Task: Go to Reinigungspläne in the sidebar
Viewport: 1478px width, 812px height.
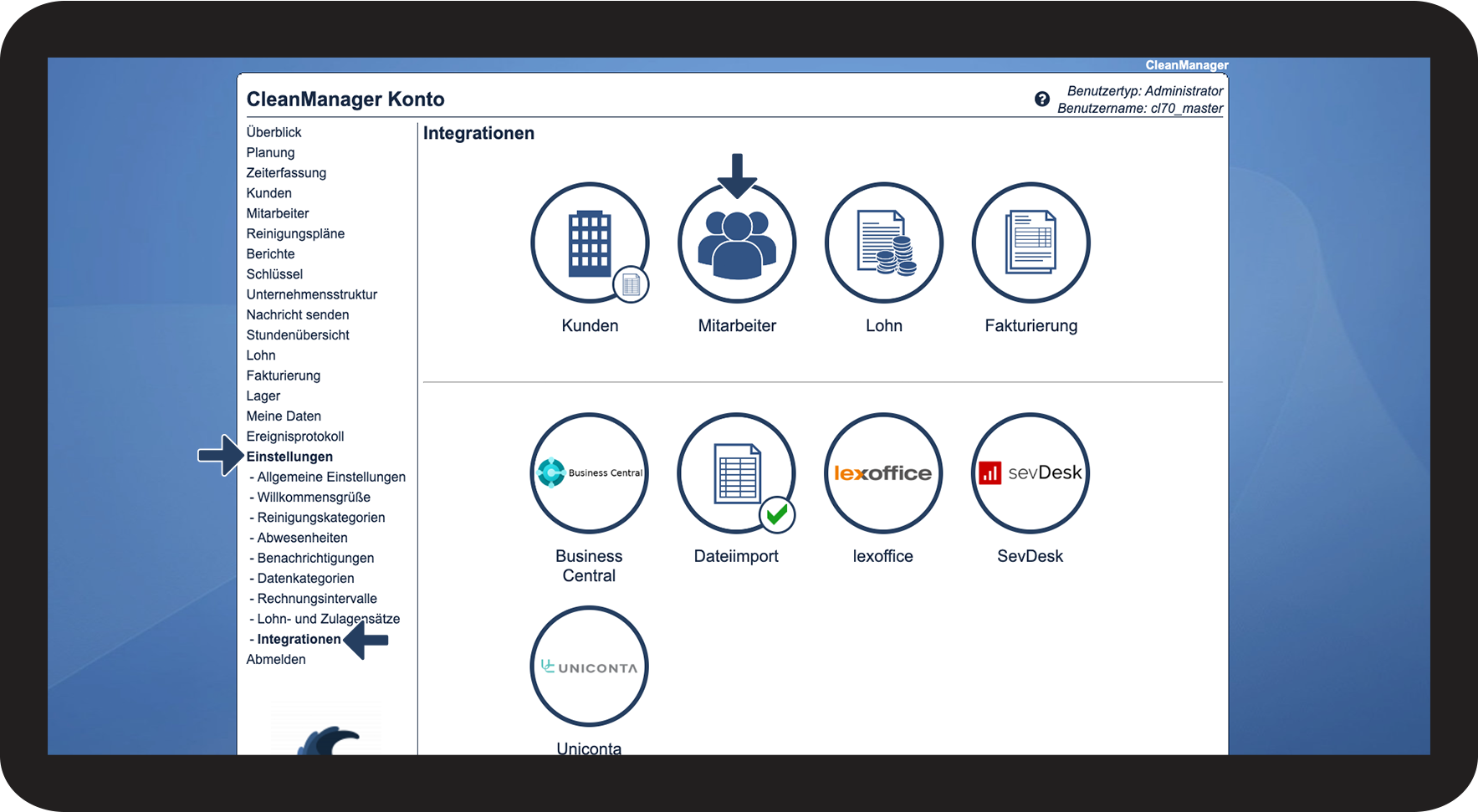Action: (295, 233)
